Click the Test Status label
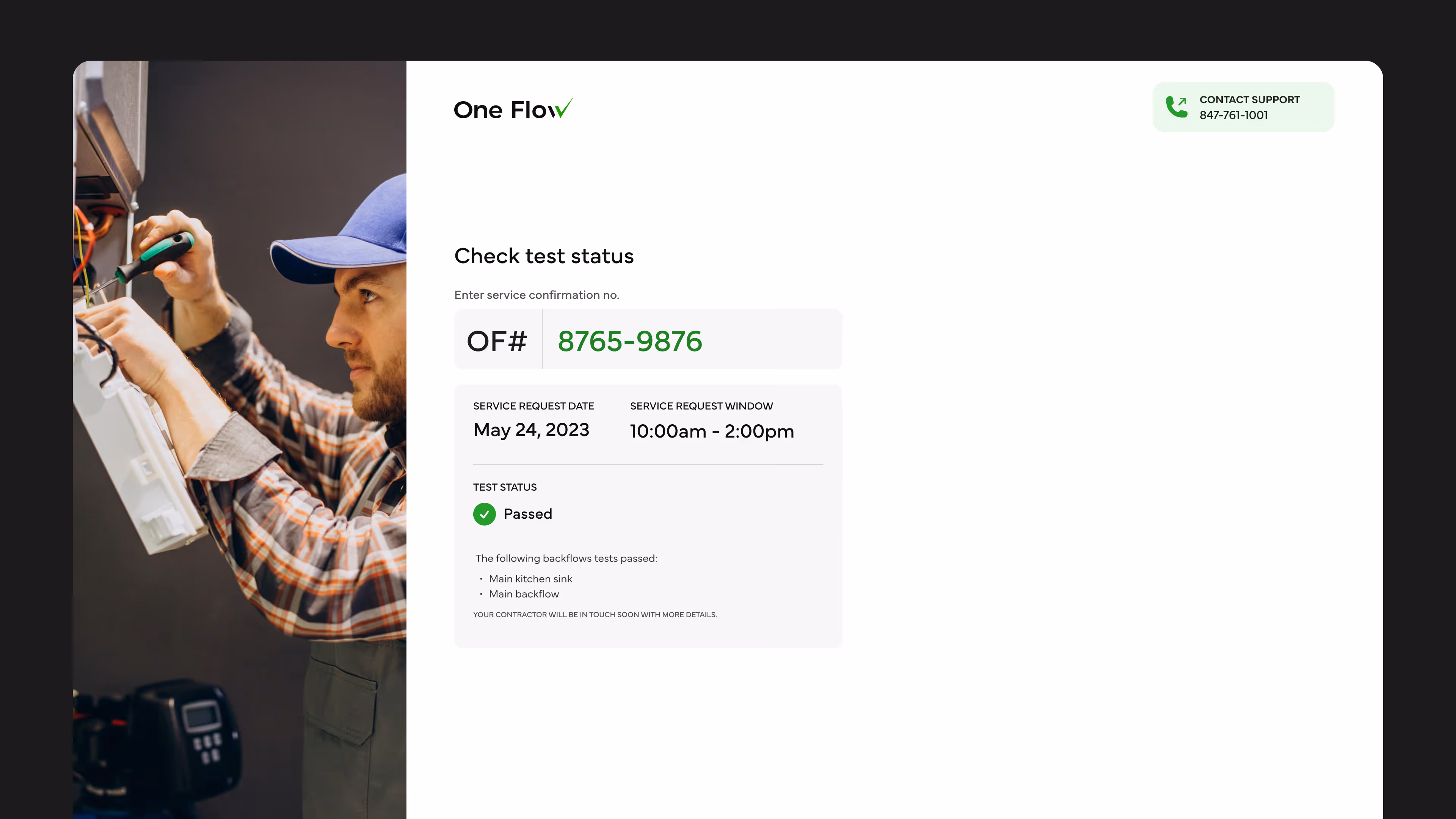This screenshot has width=1456, height=819. [504, 487]
